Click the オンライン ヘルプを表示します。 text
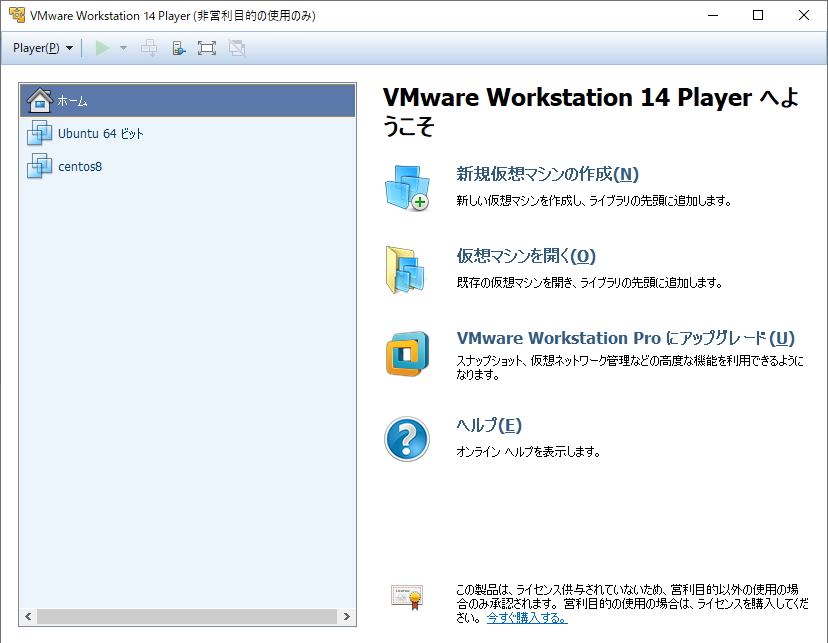828x643 pixels. (x=528, y=451)
